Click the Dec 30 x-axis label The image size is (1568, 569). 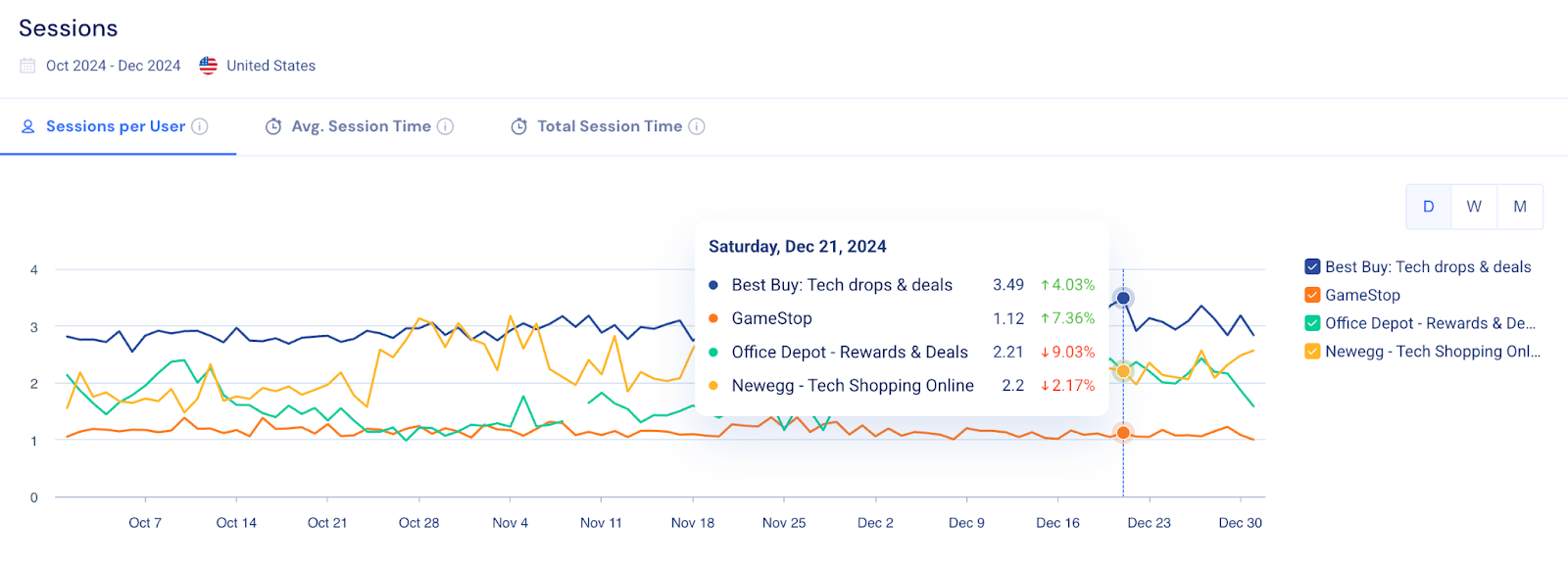pyautogui.click(x=1240, y=523)
